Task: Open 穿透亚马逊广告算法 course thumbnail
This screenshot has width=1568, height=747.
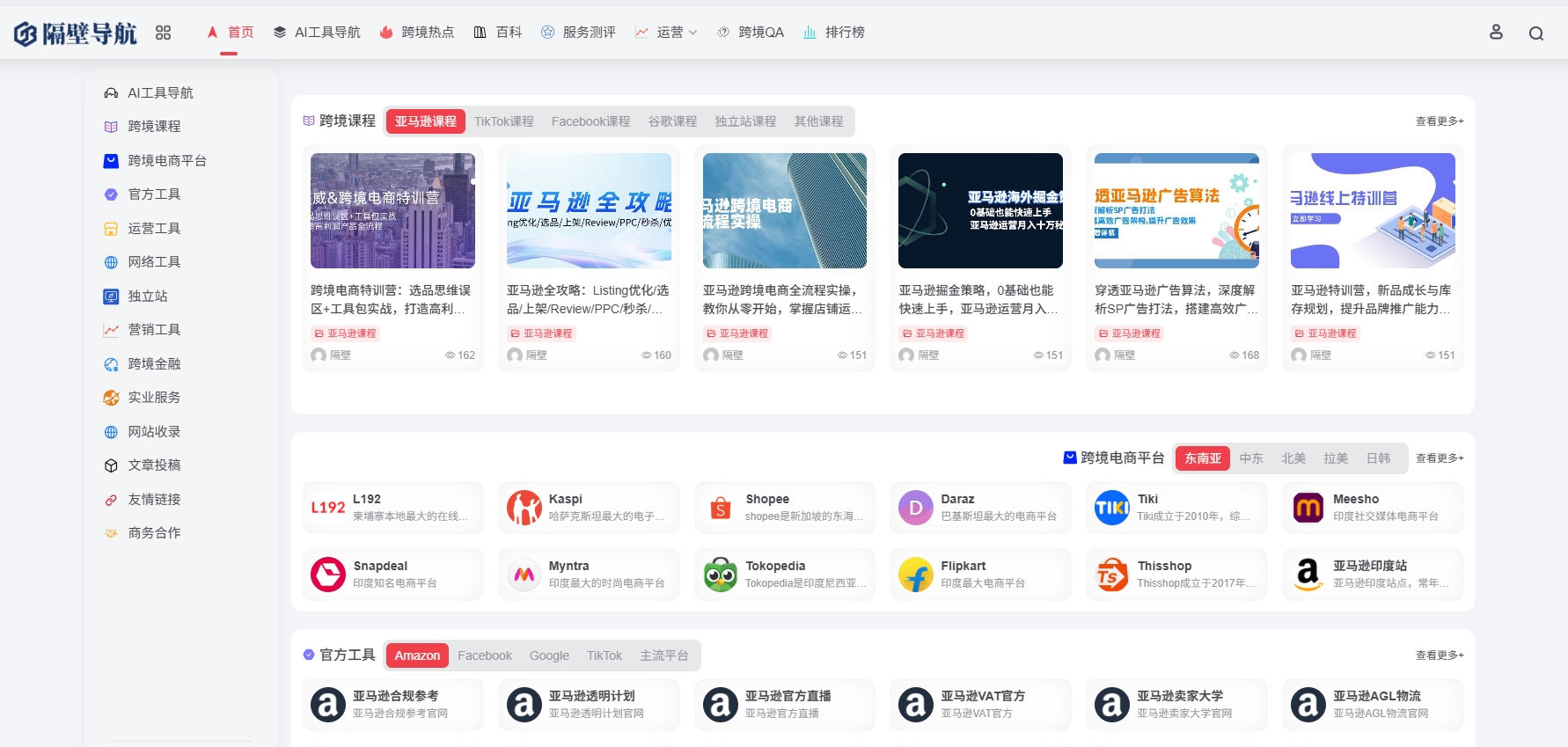Action: (x=1176, y=211)
